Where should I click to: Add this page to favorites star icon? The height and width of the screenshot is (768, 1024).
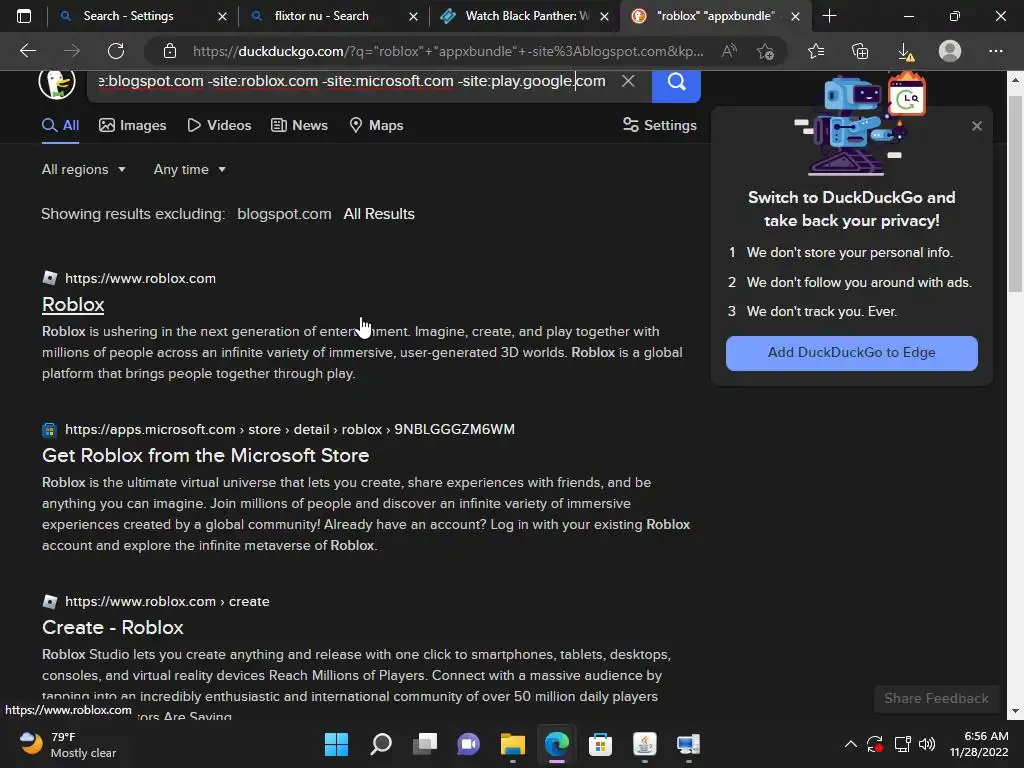click(765, 51)
